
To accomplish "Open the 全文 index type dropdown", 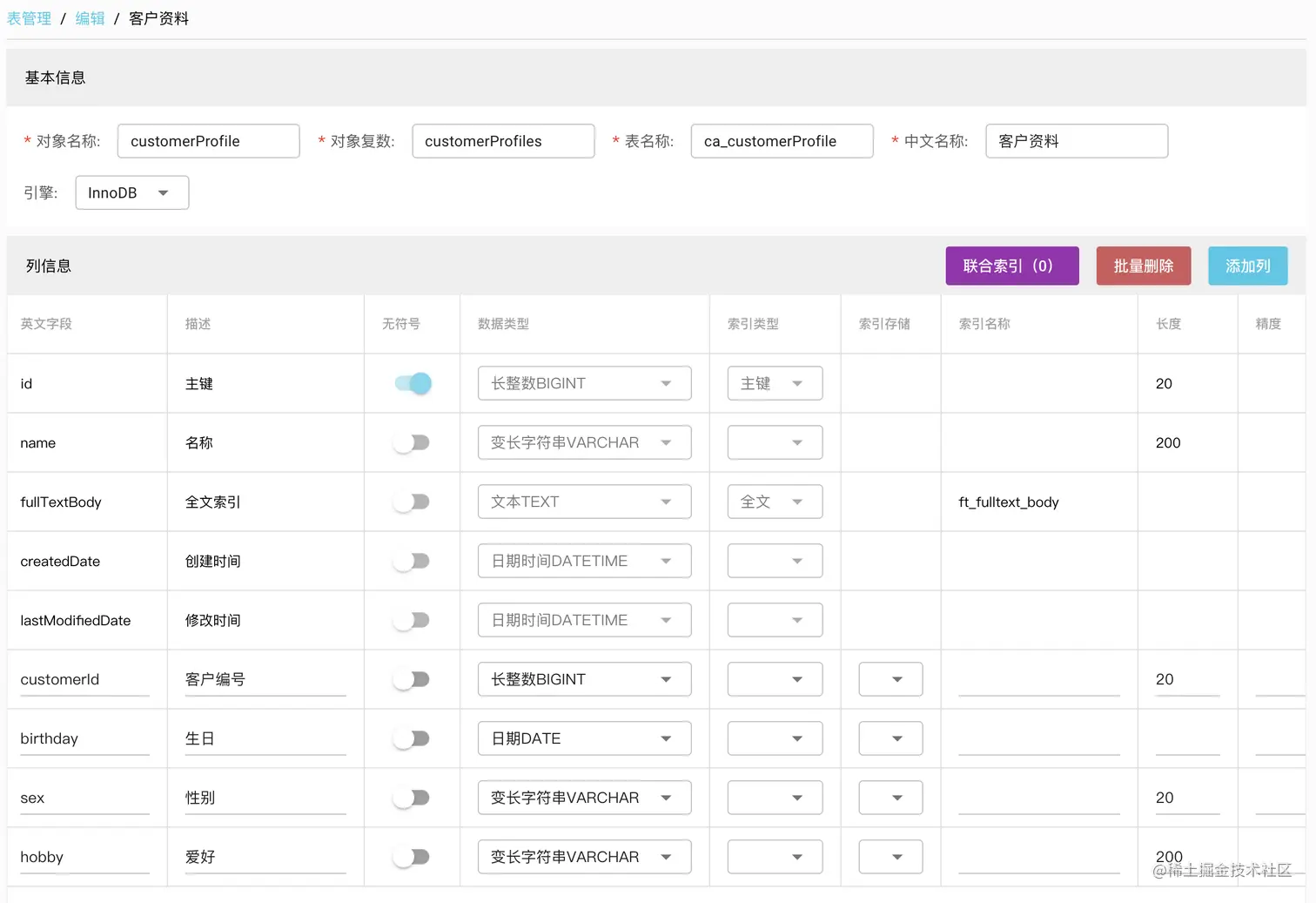I will point(774,502).
